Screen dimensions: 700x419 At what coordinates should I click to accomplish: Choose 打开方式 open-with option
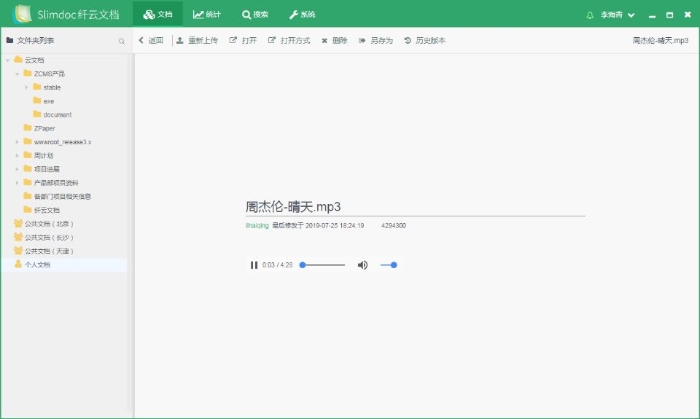pyautogui.click(x=288, y=41)
